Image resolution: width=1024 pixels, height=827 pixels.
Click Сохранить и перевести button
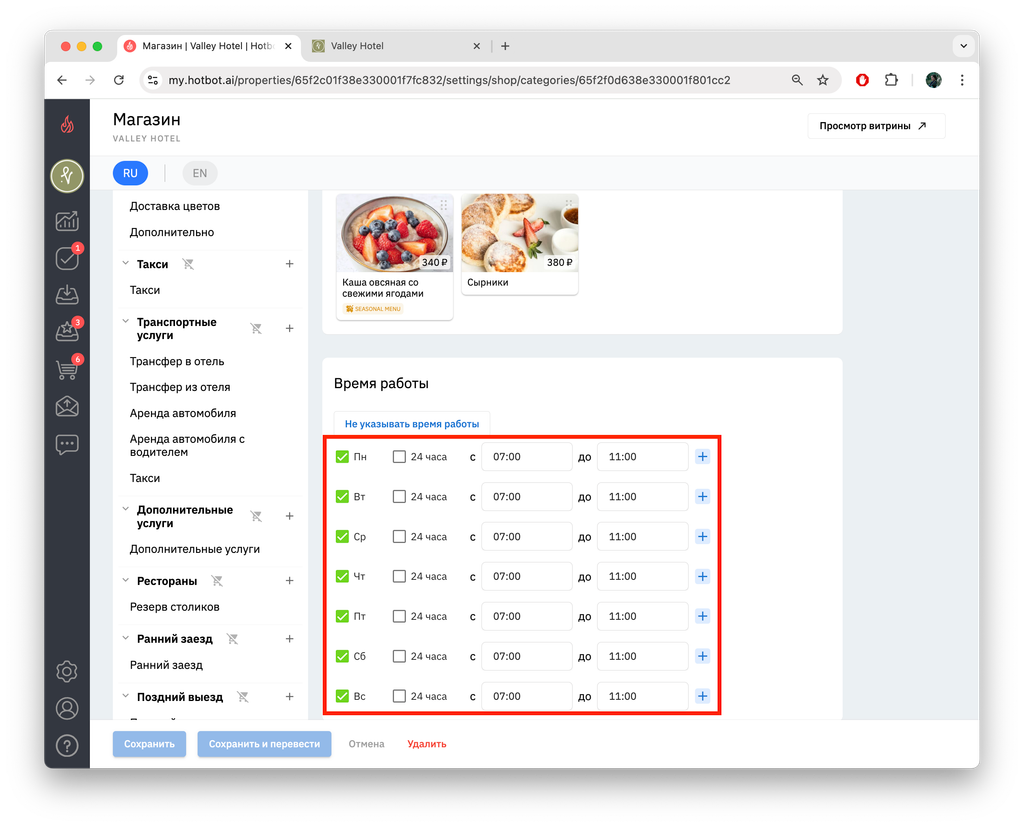pyautogui.click(x=264, y=744)
